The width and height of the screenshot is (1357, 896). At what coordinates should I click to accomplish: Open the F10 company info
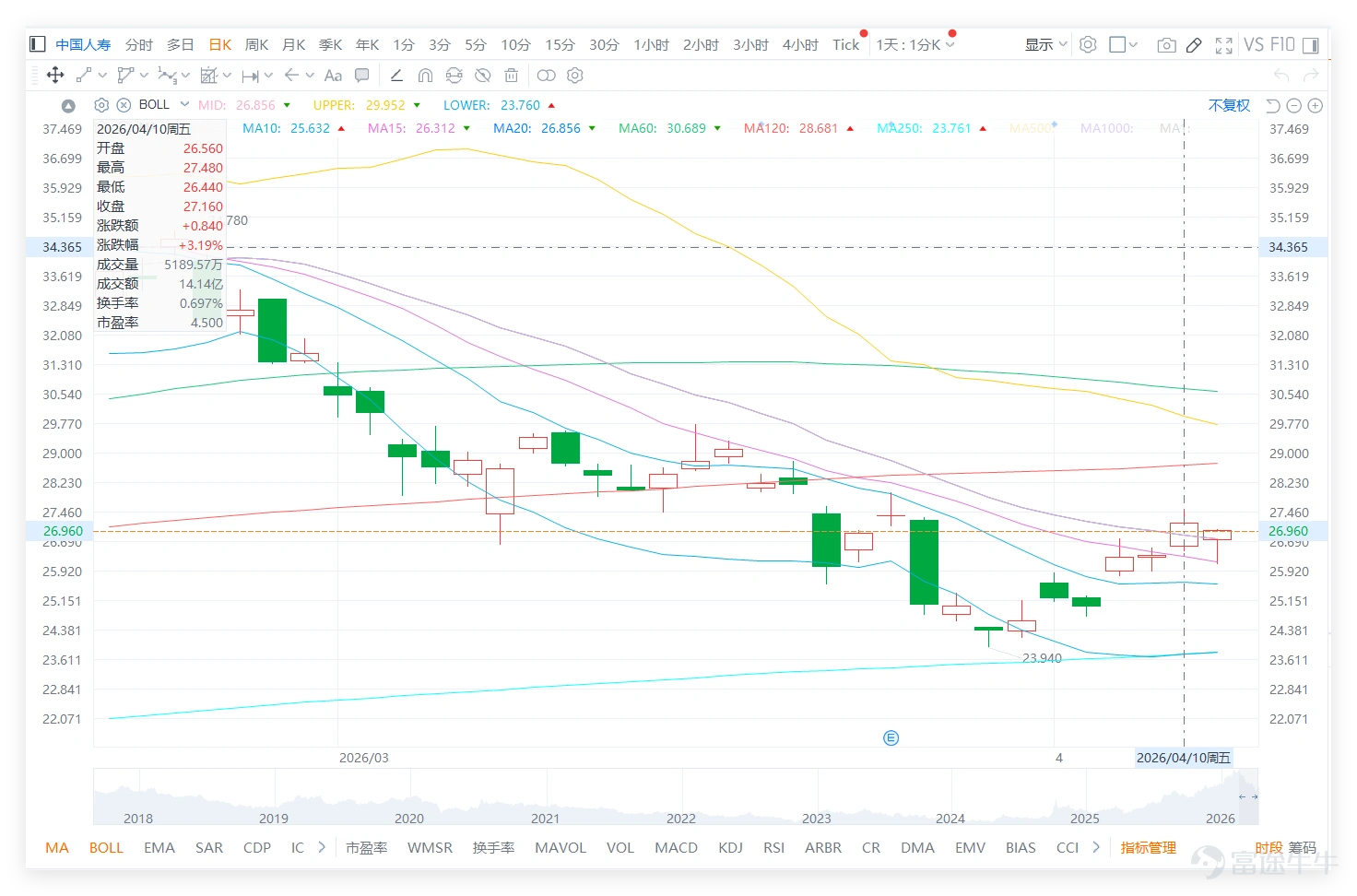pos(1282,44)
